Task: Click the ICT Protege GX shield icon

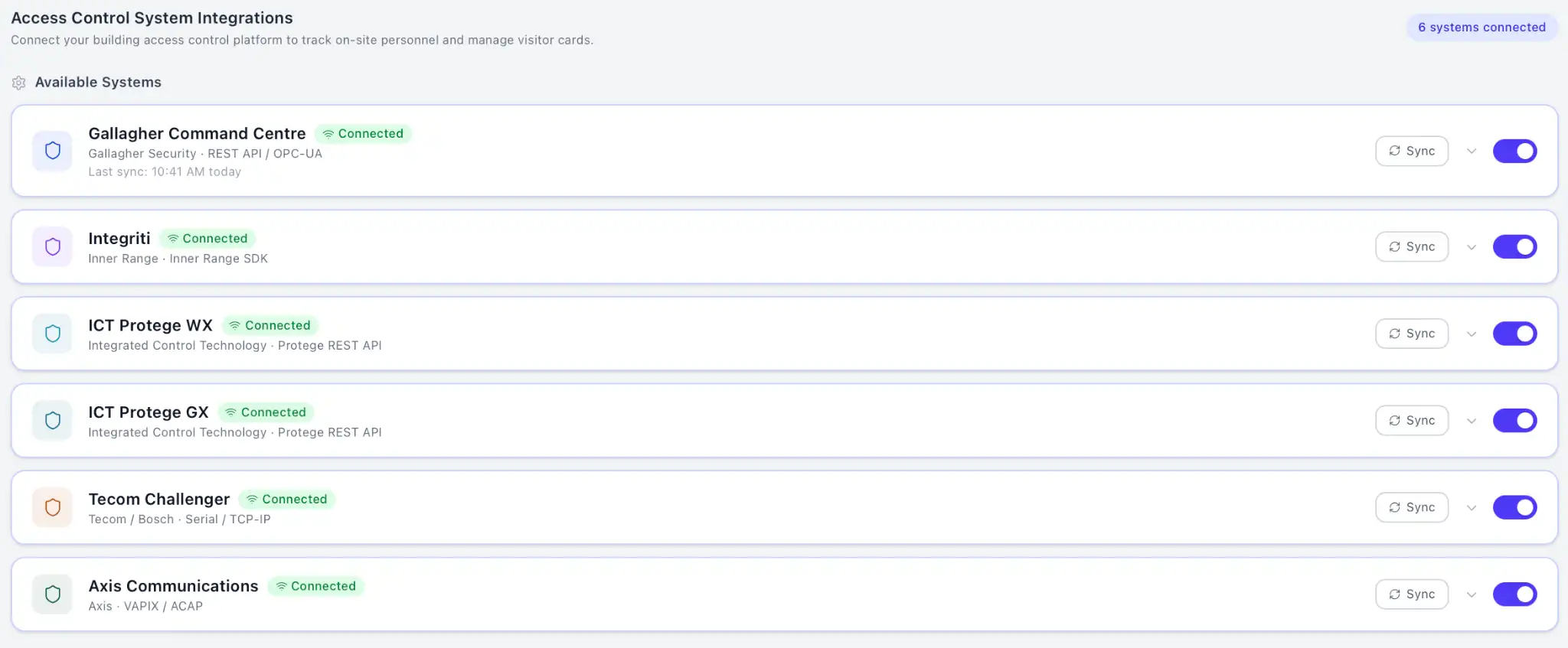Action: coord(53,420)
